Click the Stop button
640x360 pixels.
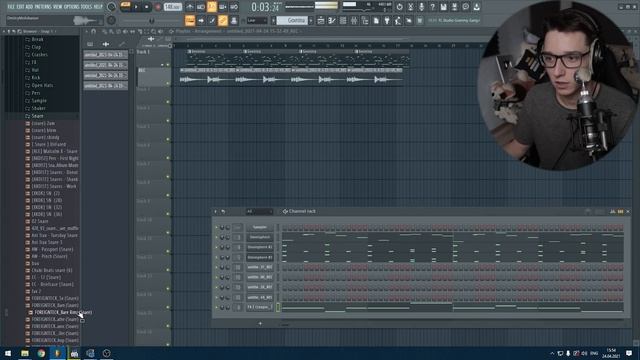[147, 7]
